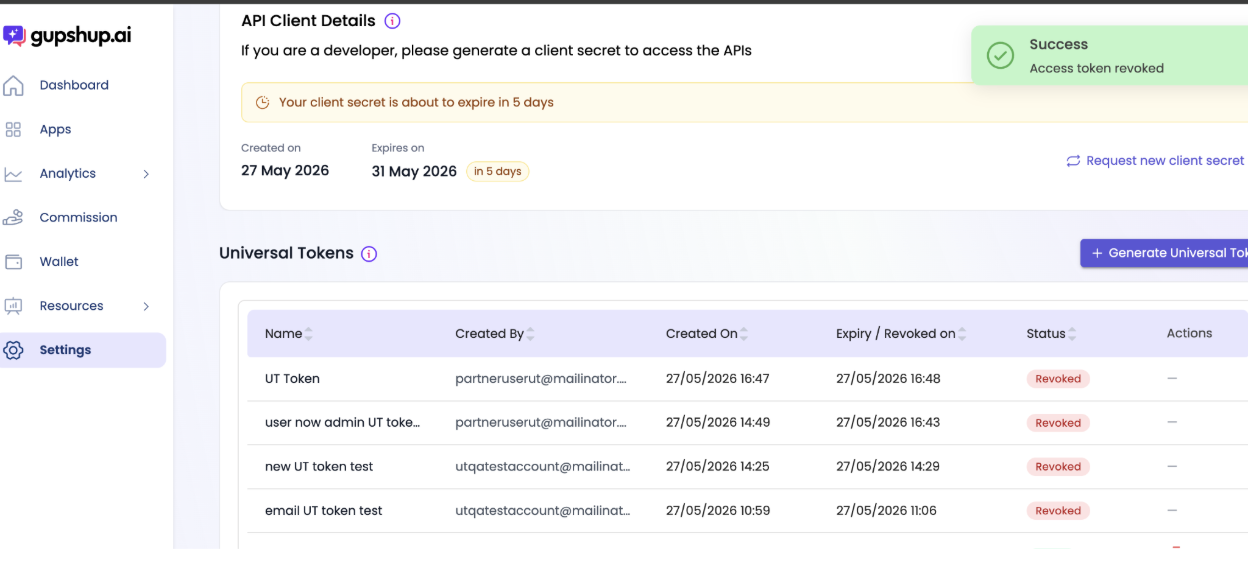
Task: Go to the Dashboard menu item
Action: pyautogui.click(x=74, y=85)
